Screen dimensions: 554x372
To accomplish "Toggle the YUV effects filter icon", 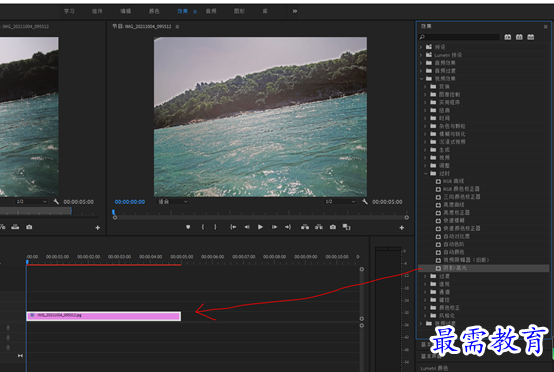I will pos(531,37).
